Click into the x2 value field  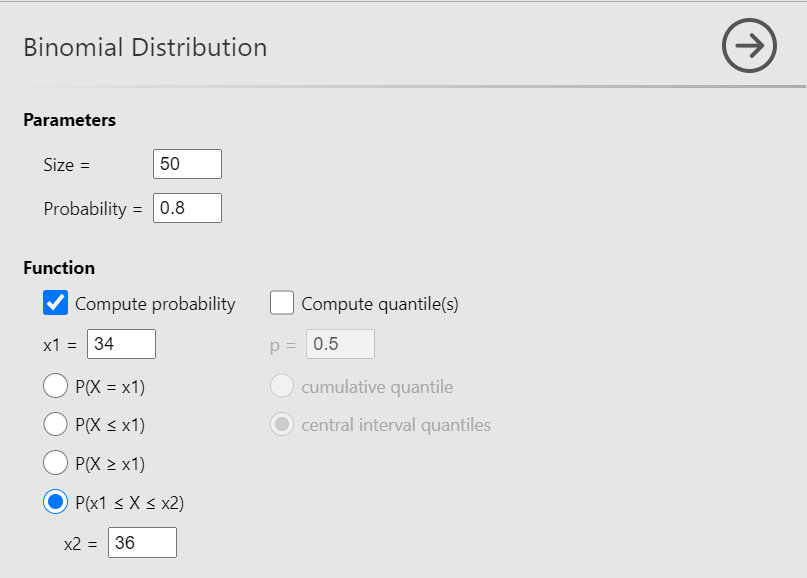pyautogui.click(x=142, y=543)
